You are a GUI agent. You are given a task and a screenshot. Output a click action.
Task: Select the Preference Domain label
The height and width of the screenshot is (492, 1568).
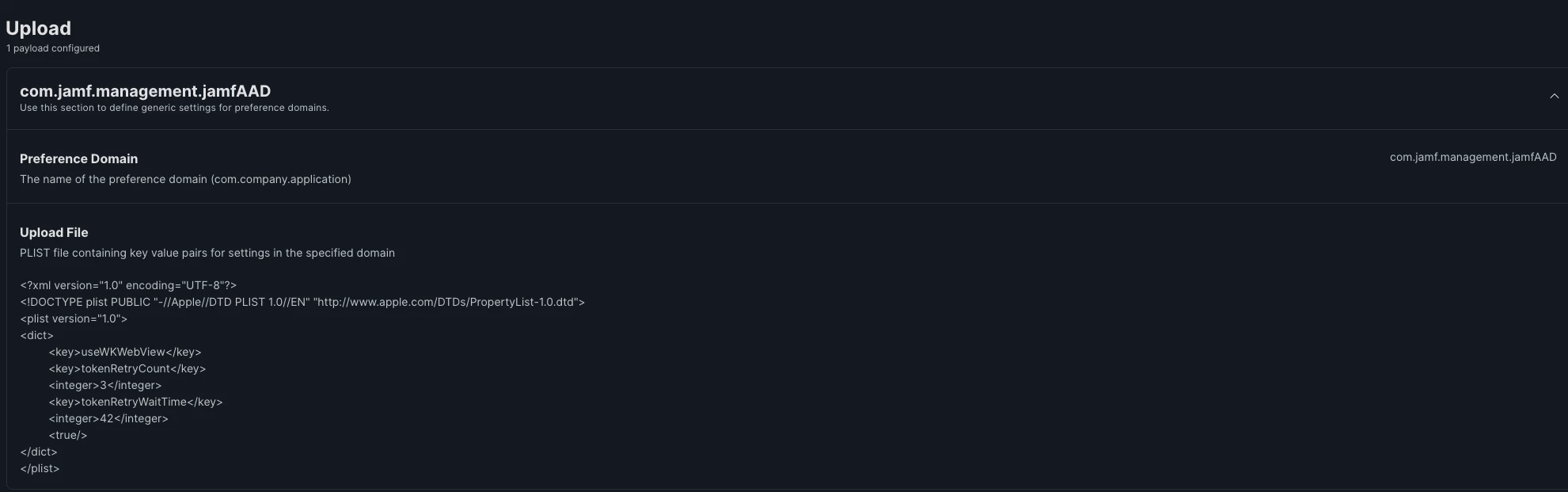pos(78,158)
